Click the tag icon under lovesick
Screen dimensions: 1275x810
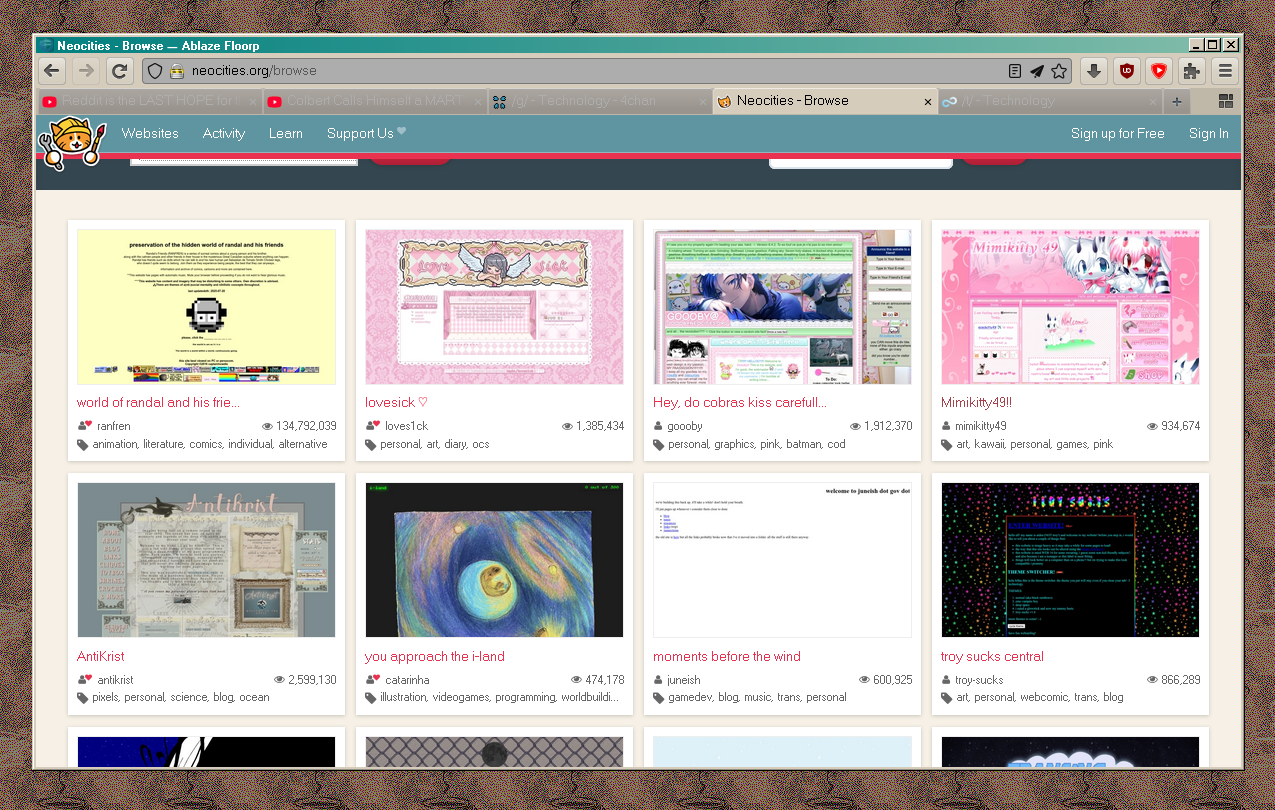pyautogui.click(x=371, y=444)
